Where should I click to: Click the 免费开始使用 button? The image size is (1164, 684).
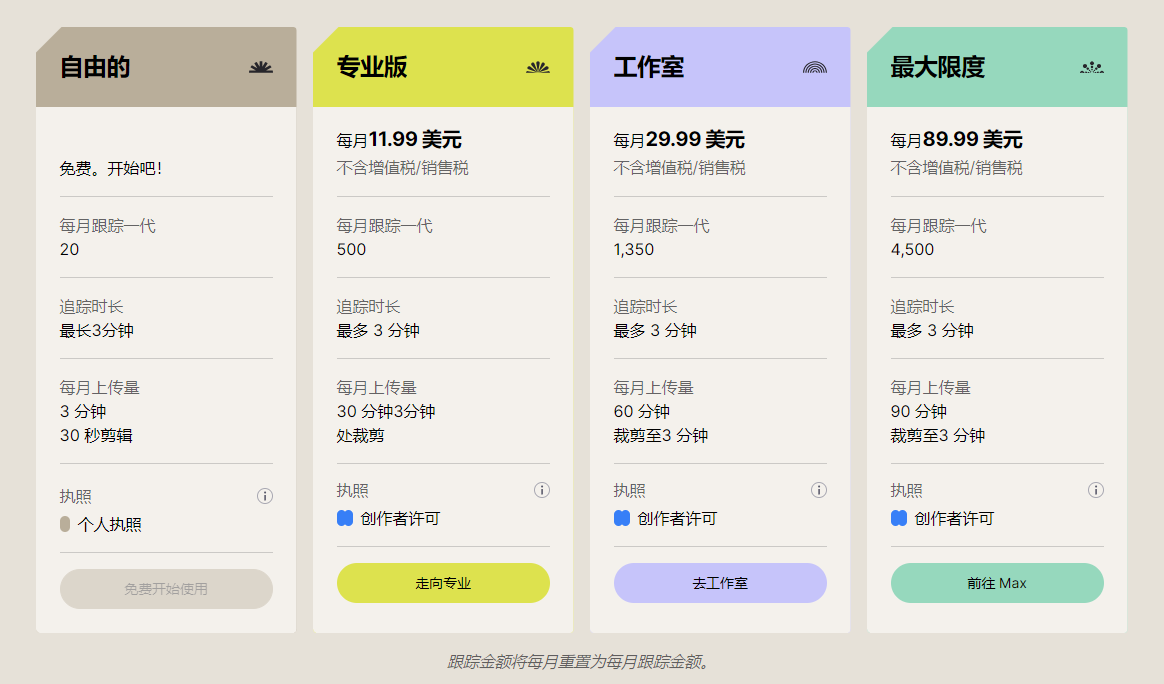point(166,589)
